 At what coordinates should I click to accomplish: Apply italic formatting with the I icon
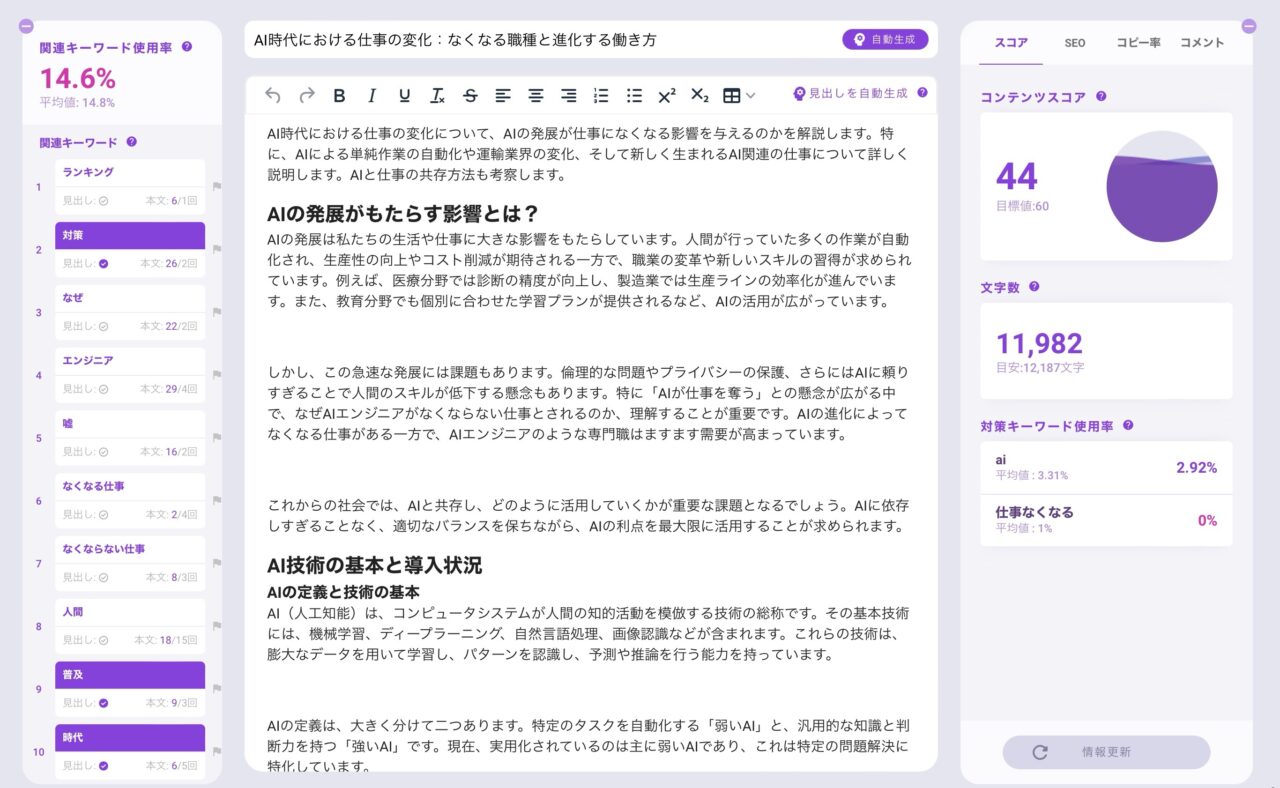pos(371,95)
